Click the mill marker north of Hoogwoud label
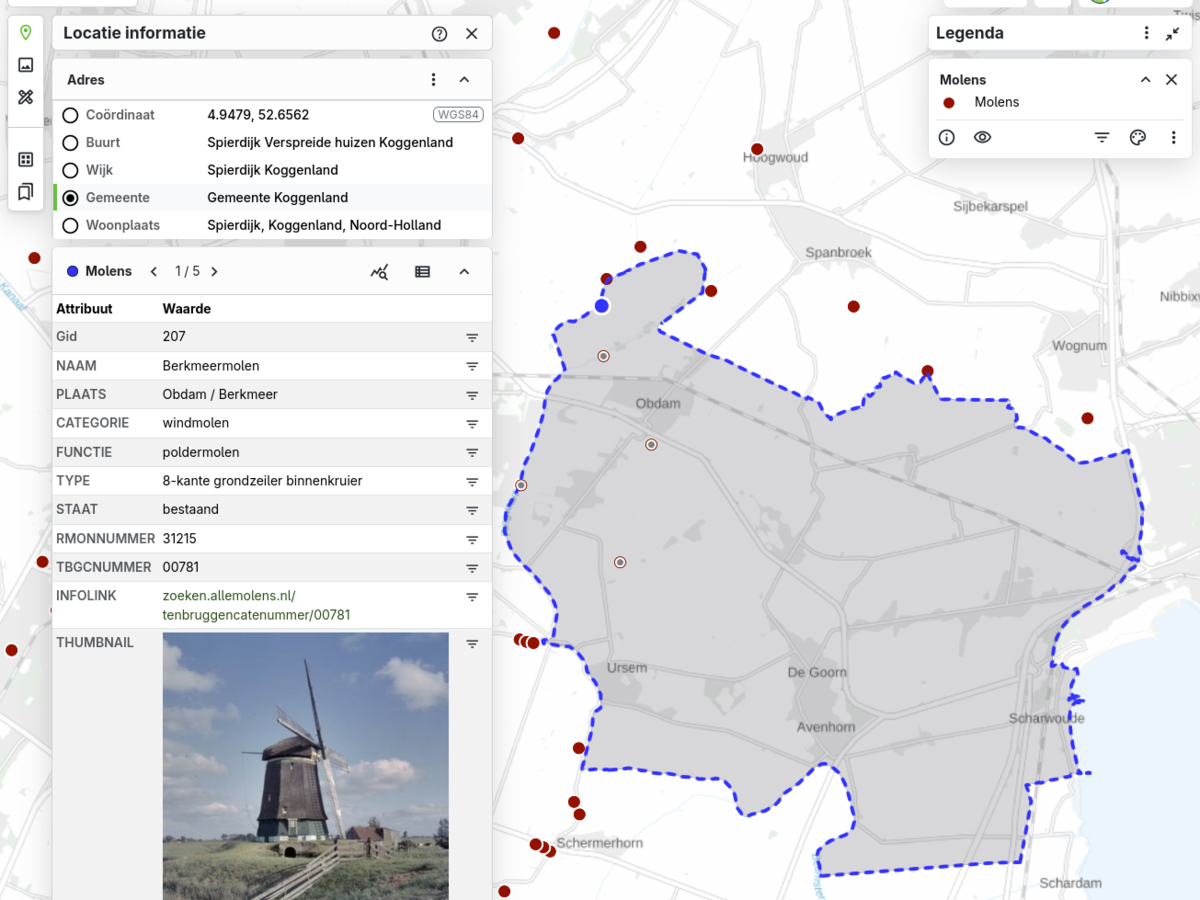This screenshot has height=900, width=1200. [757, 149]
